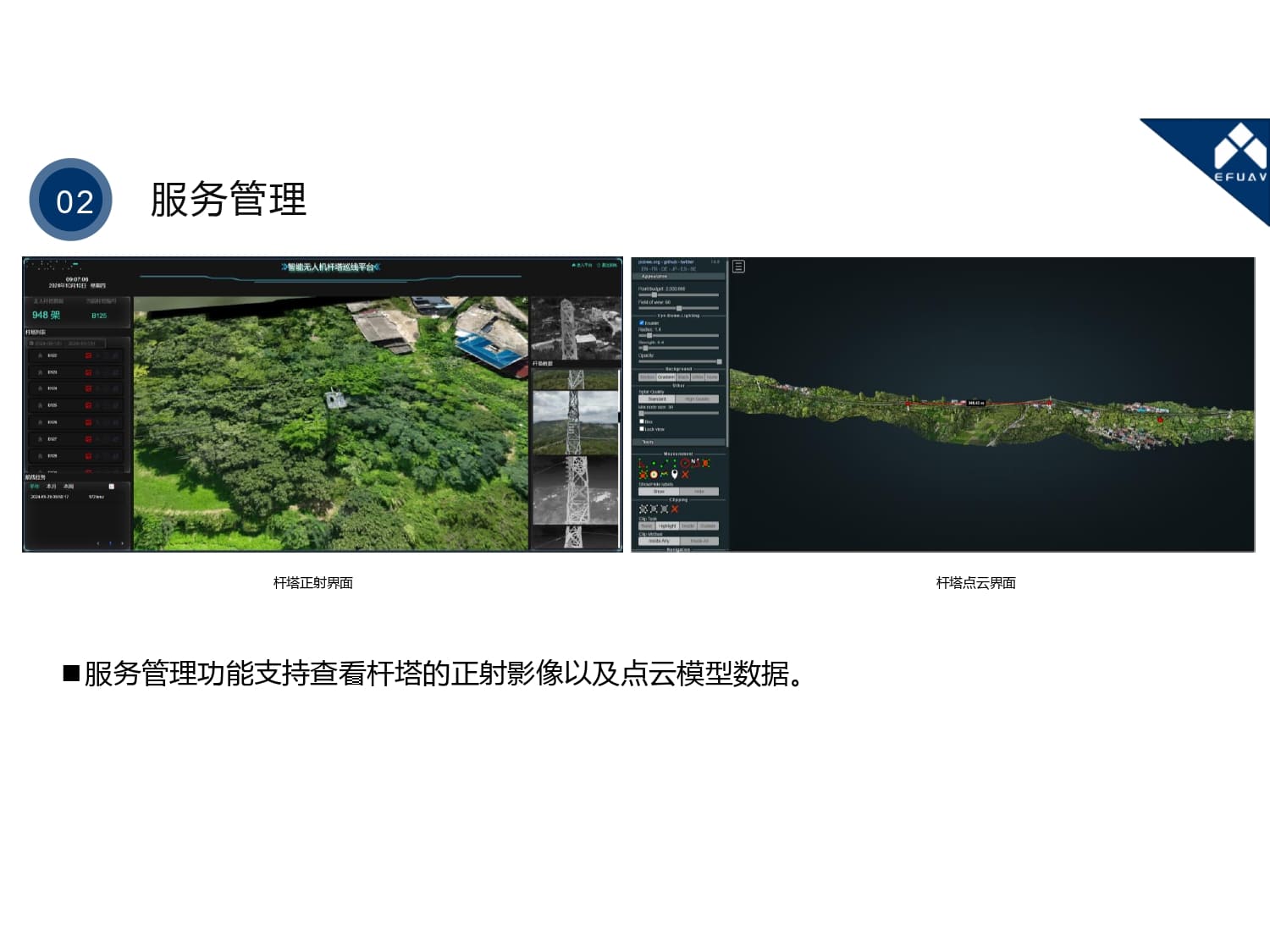This screenshot has width=1270, height=952.
Task: Select the B128 tower row
Action: [x=75, y=456]
